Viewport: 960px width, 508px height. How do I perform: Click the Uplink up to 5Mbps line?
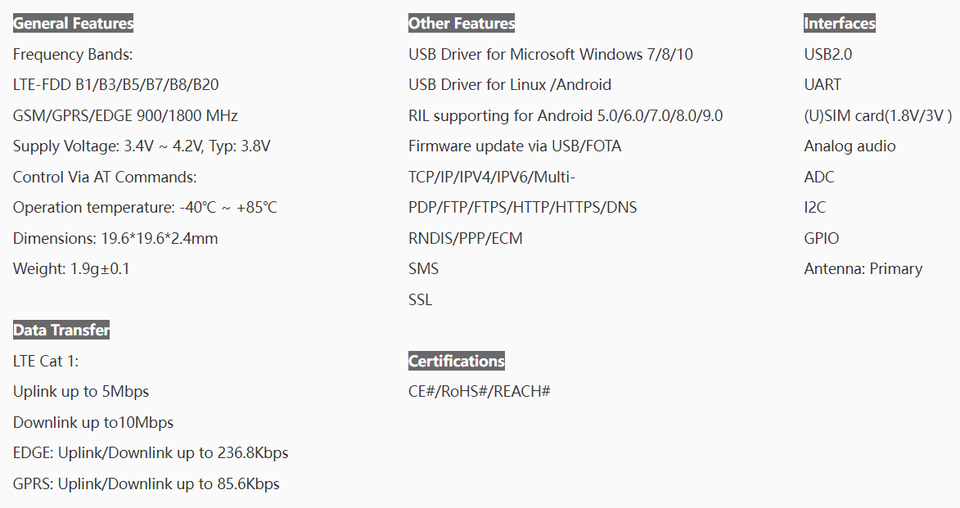(81, 391)
